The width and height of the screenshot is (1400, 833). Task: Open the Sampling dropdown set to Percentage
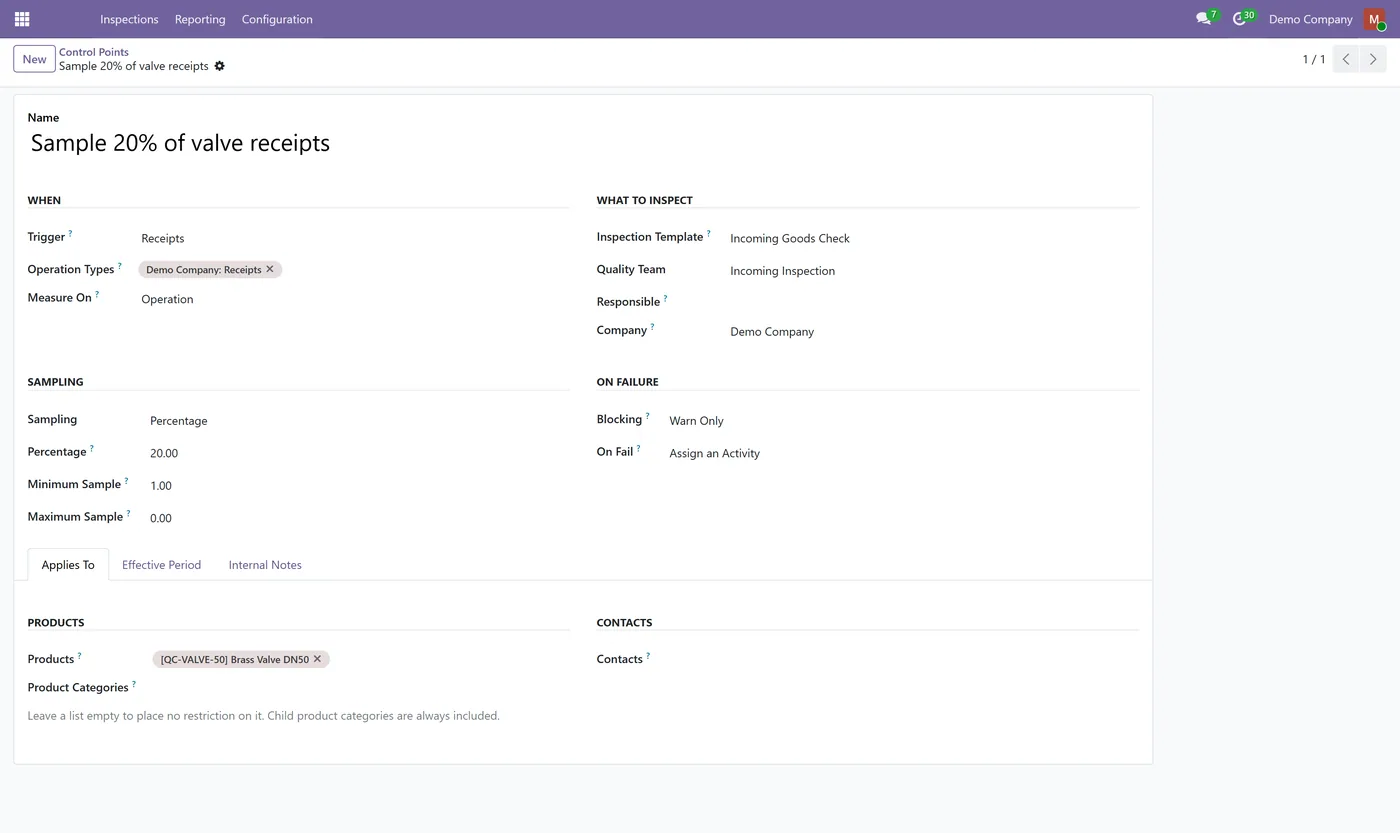coord(359,421)
